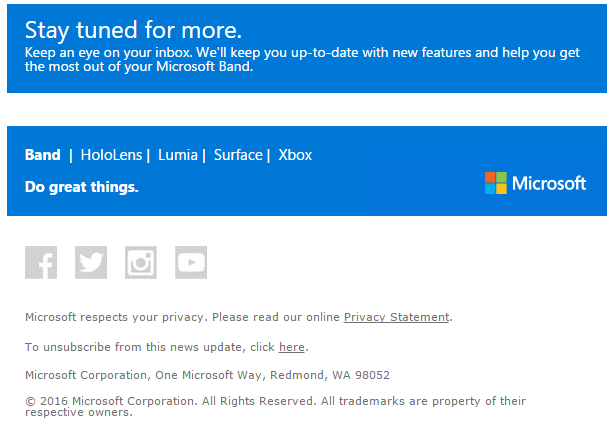Click the "Microsoft respects your privacy" sentence
This screenshot has width=614, height=430.
click(x=182, y=317)
